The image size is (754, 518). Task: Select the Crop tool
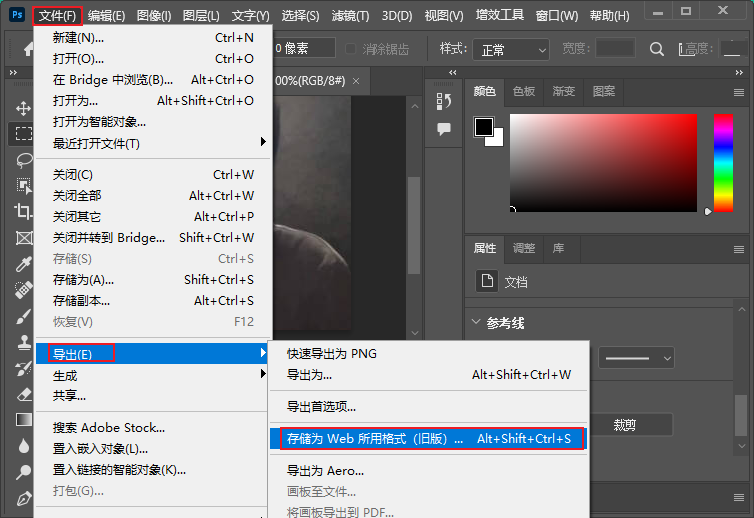[22, 211]
